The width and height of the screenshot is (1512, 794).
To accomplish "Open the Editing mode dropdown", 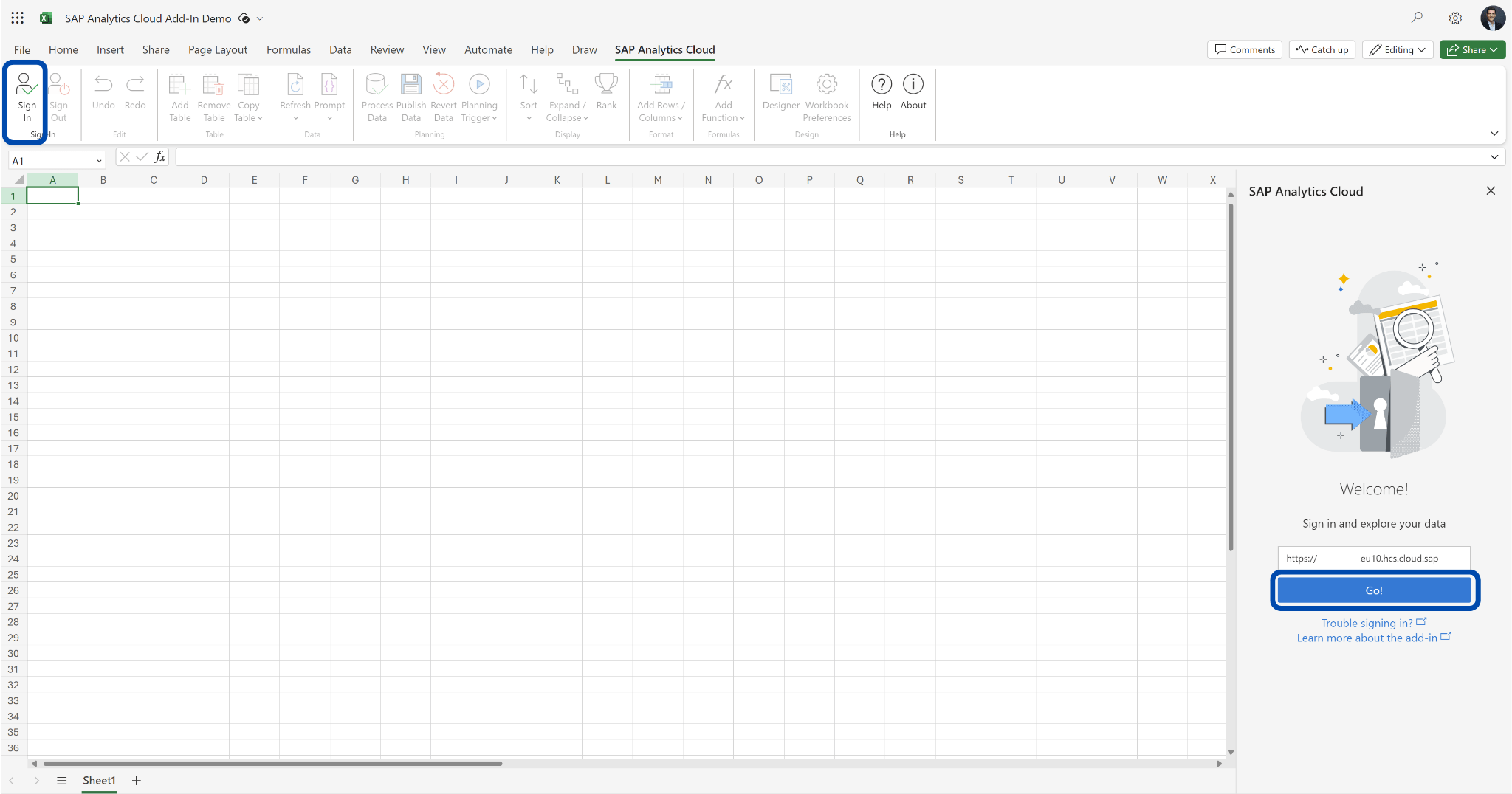I will coord(1396,49).
